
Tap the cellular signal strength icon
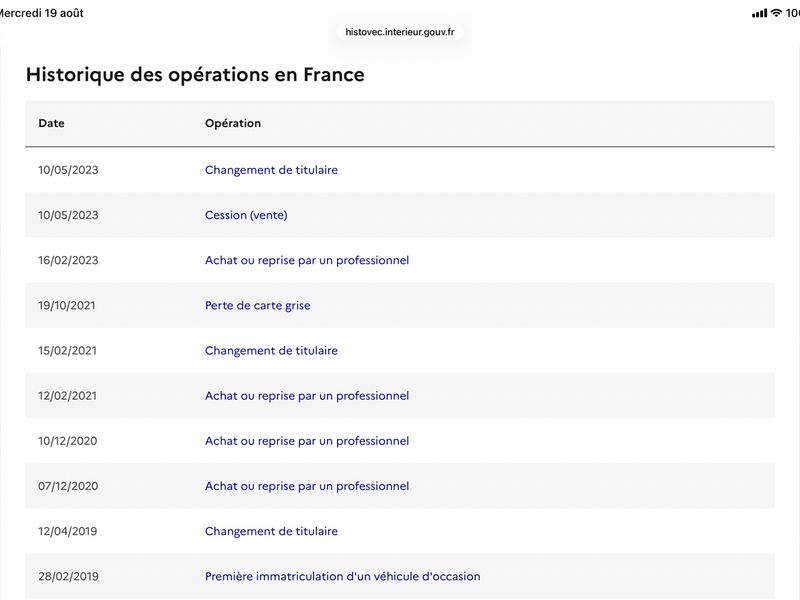tap(759, 13)
